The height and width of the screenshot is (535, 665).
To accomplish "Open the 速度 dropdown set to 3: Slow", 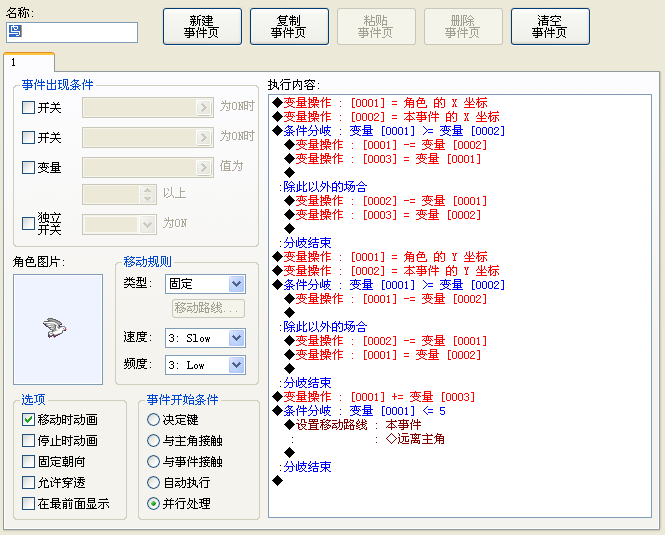I will (x=205, y=338).
